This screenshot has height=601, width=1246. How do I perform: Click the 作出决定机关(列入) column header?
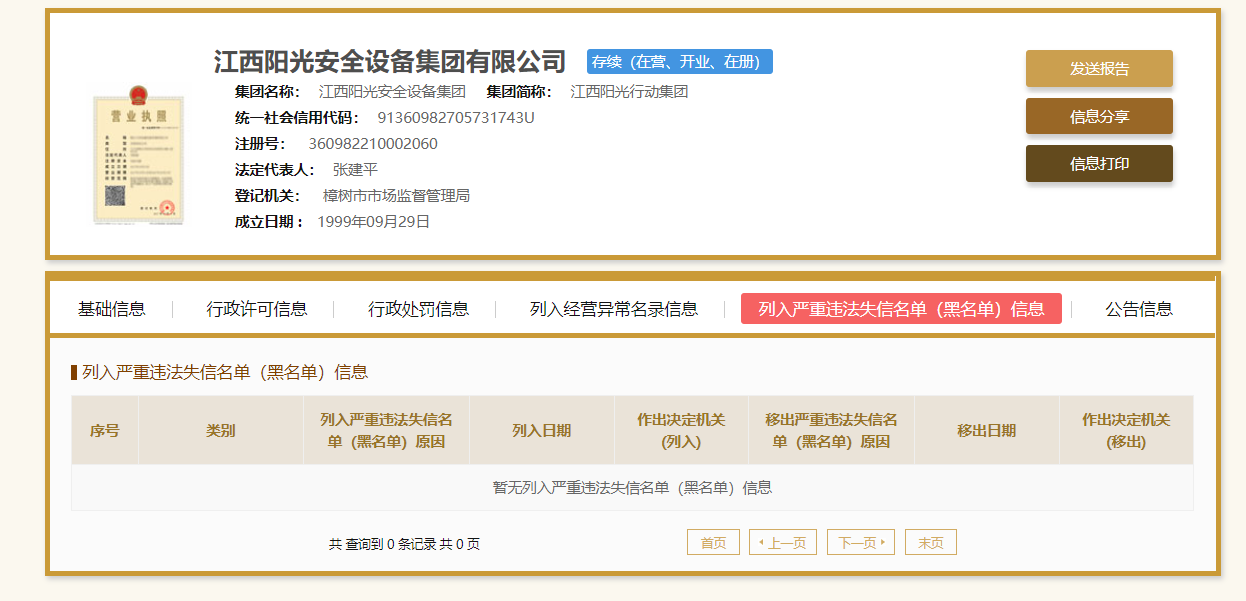coord(682,430)
